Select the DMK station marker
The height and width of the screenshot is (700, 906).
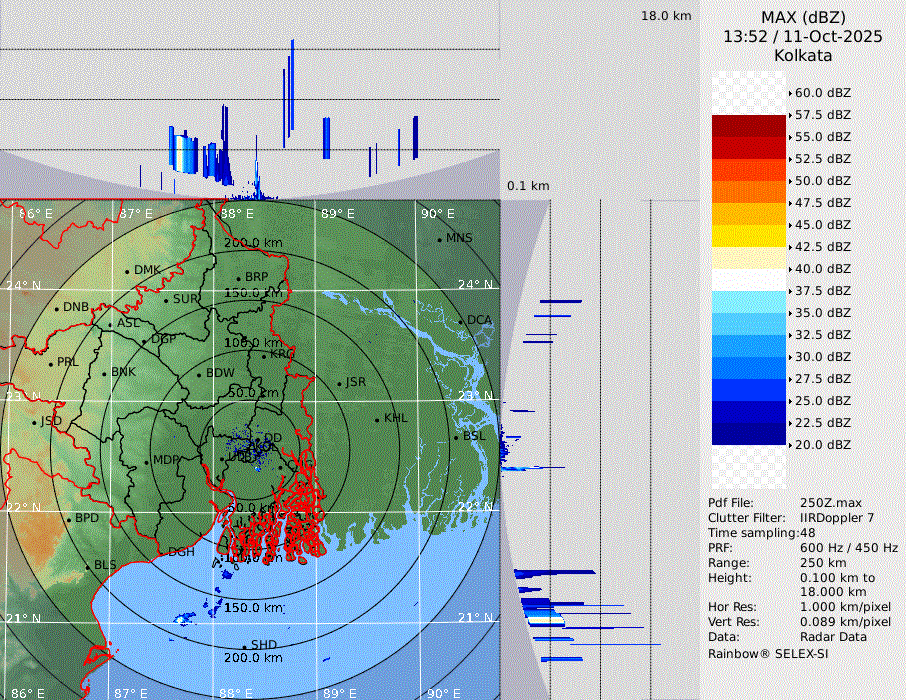tap(127, 271)
